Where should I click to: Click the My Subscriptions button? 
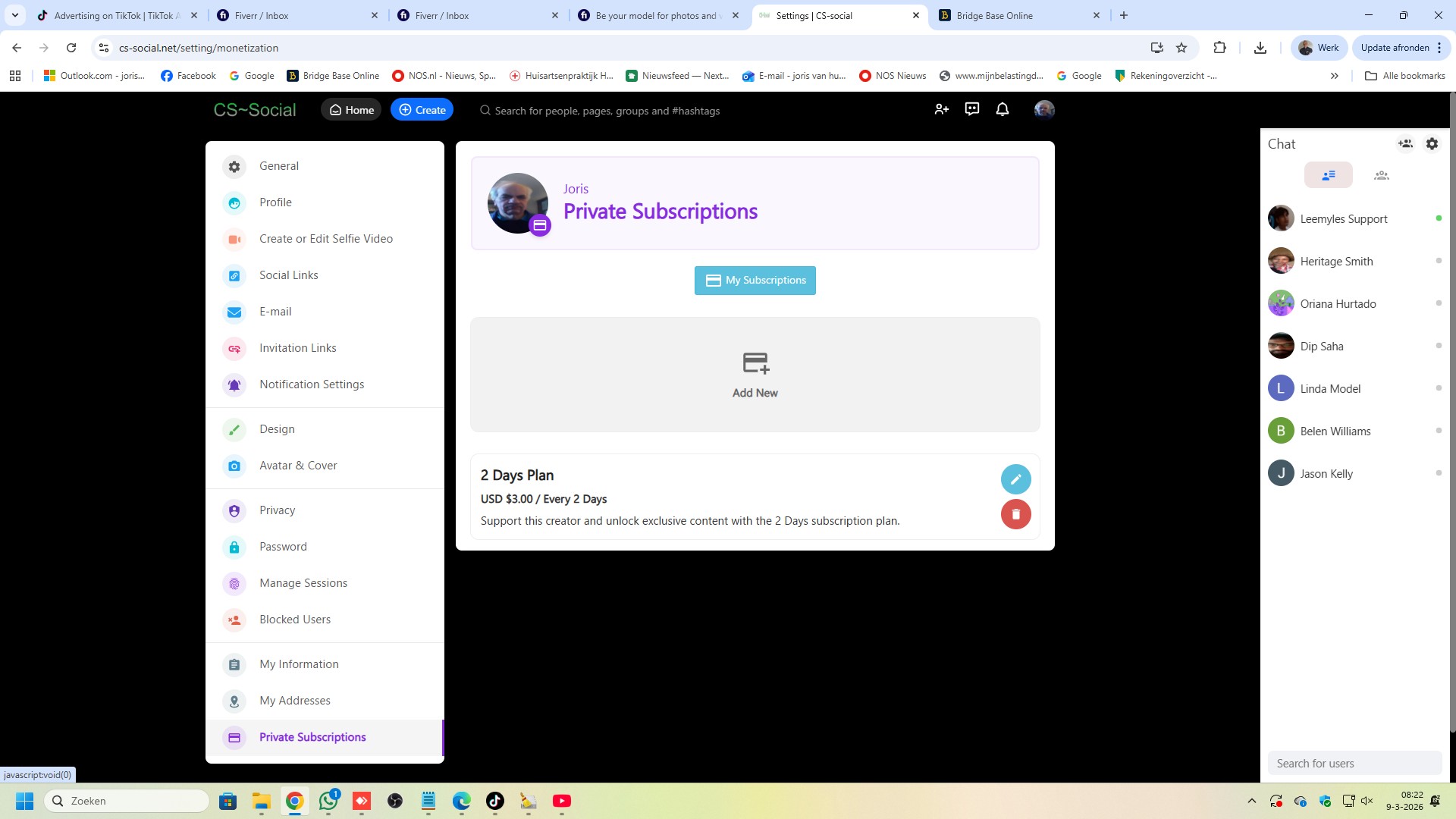click(755, 281)
